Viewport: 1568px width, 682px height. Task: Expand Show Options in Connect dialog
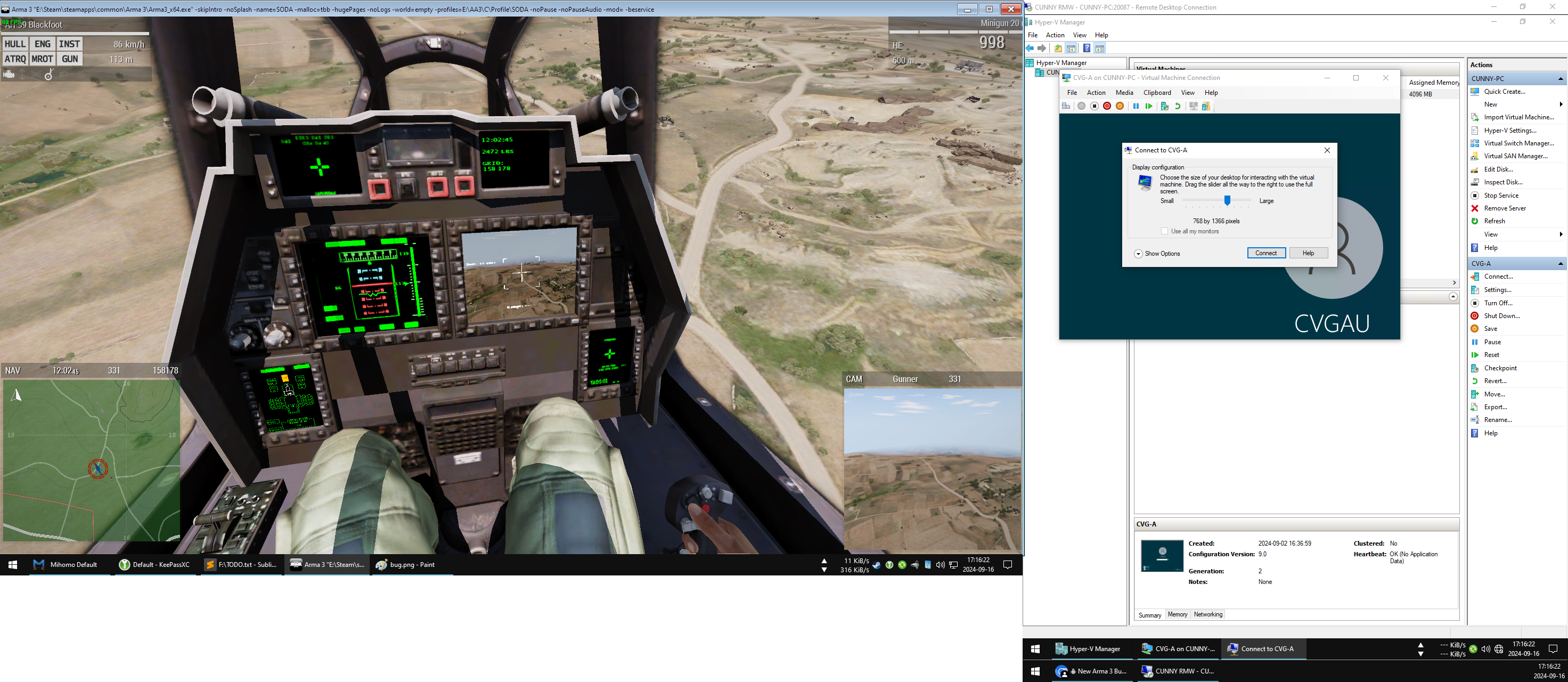click(1157, 253)
